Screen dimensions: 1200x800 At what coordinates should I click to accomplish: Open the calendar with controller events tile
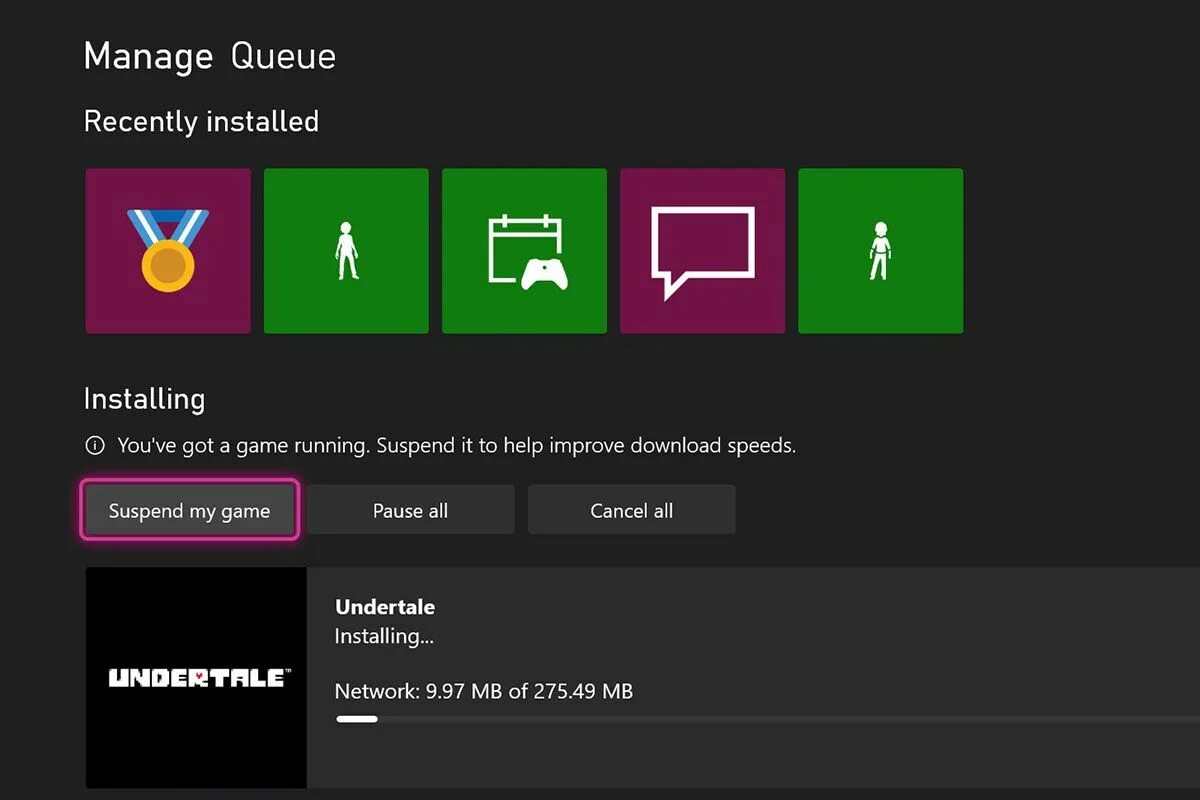tap(524, 251)
